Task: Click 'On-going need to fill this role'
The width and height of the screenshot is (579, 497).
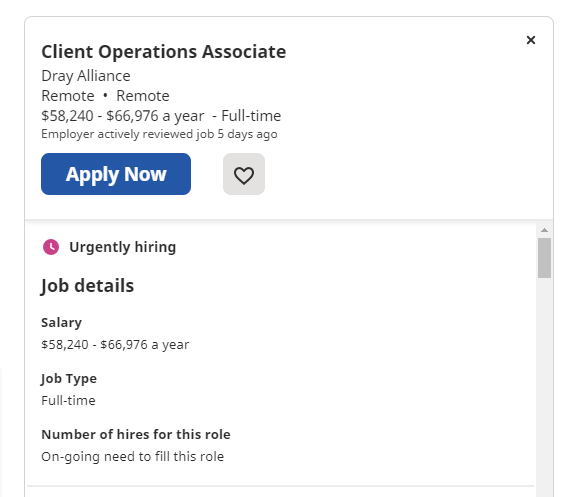Action: point(133,457)
